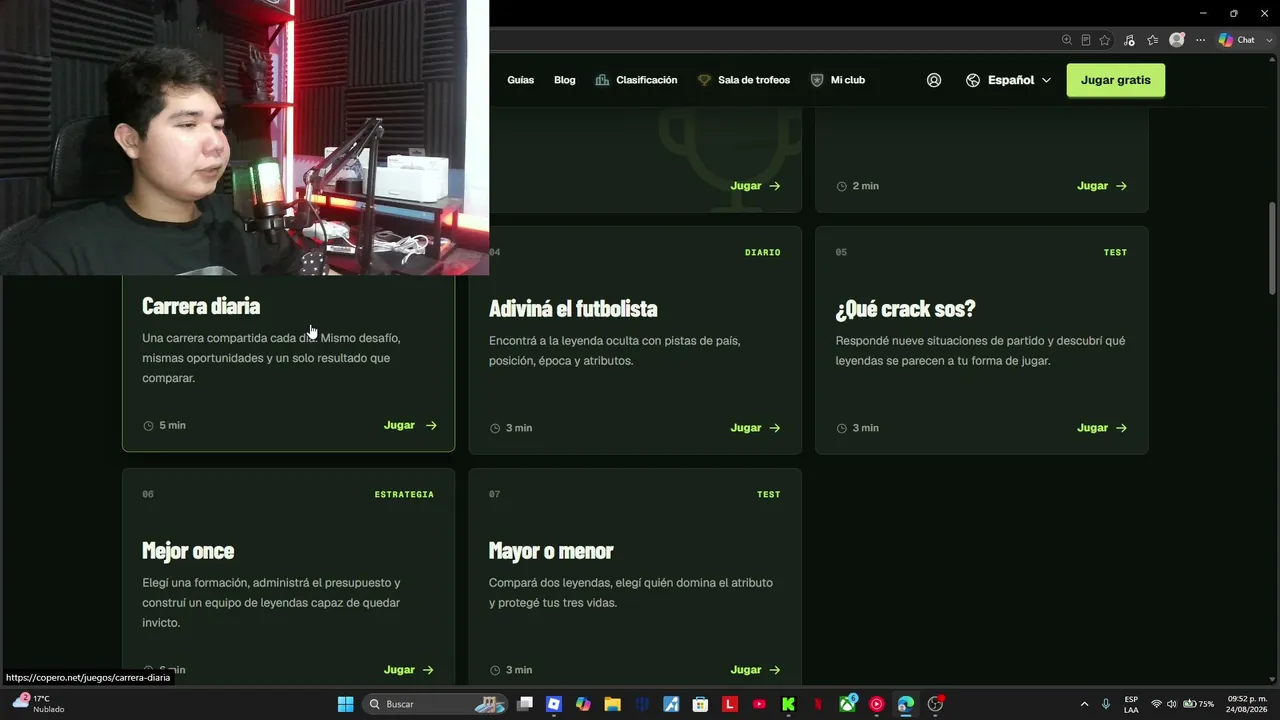Viewport: 1280px width, 720px height.
Task: Open browser settings and more menu
Action: click(x=1201, y=40)
